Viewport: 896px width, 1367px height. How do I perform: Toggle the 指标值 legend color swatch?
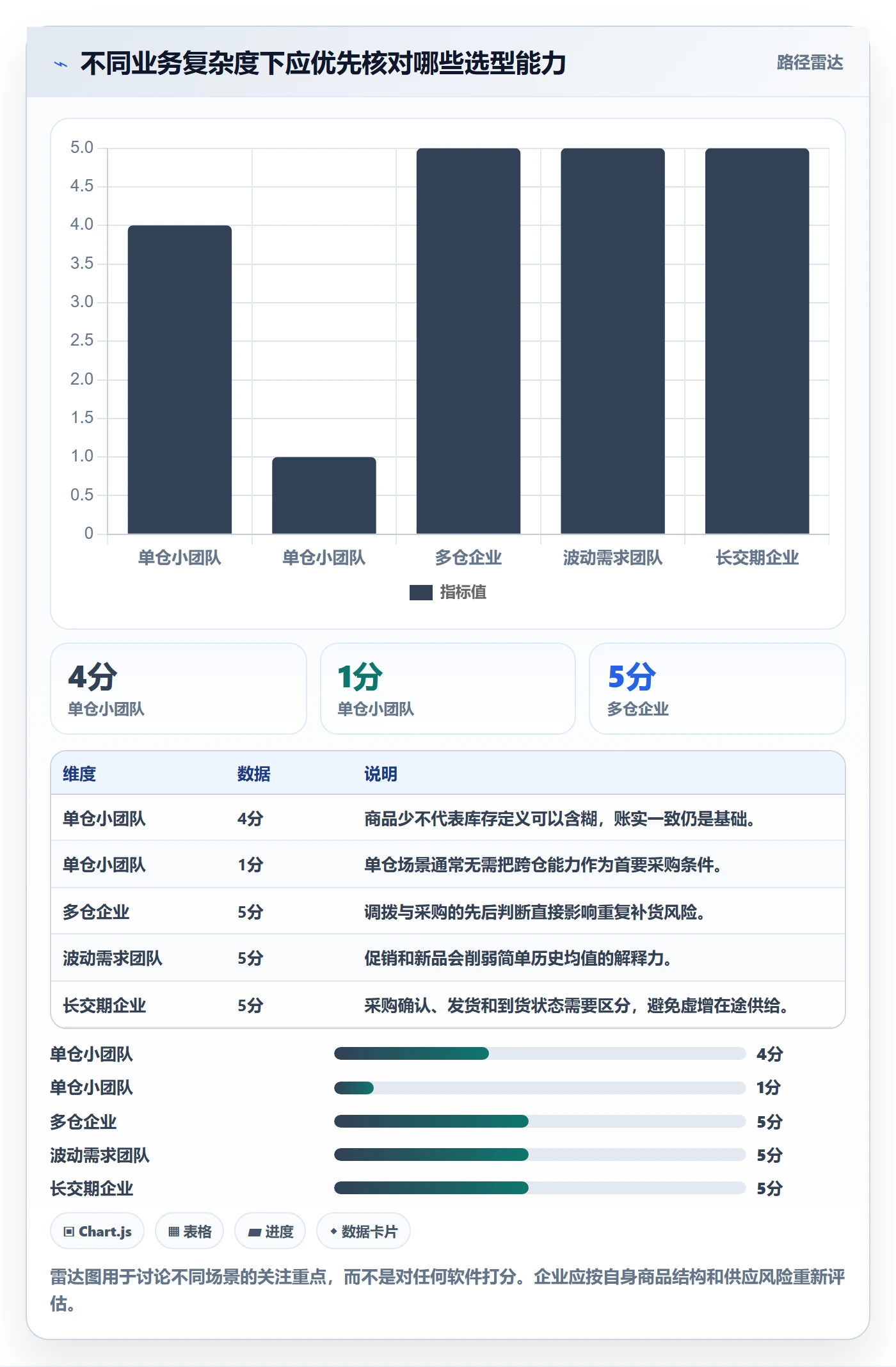click(420, 592)
